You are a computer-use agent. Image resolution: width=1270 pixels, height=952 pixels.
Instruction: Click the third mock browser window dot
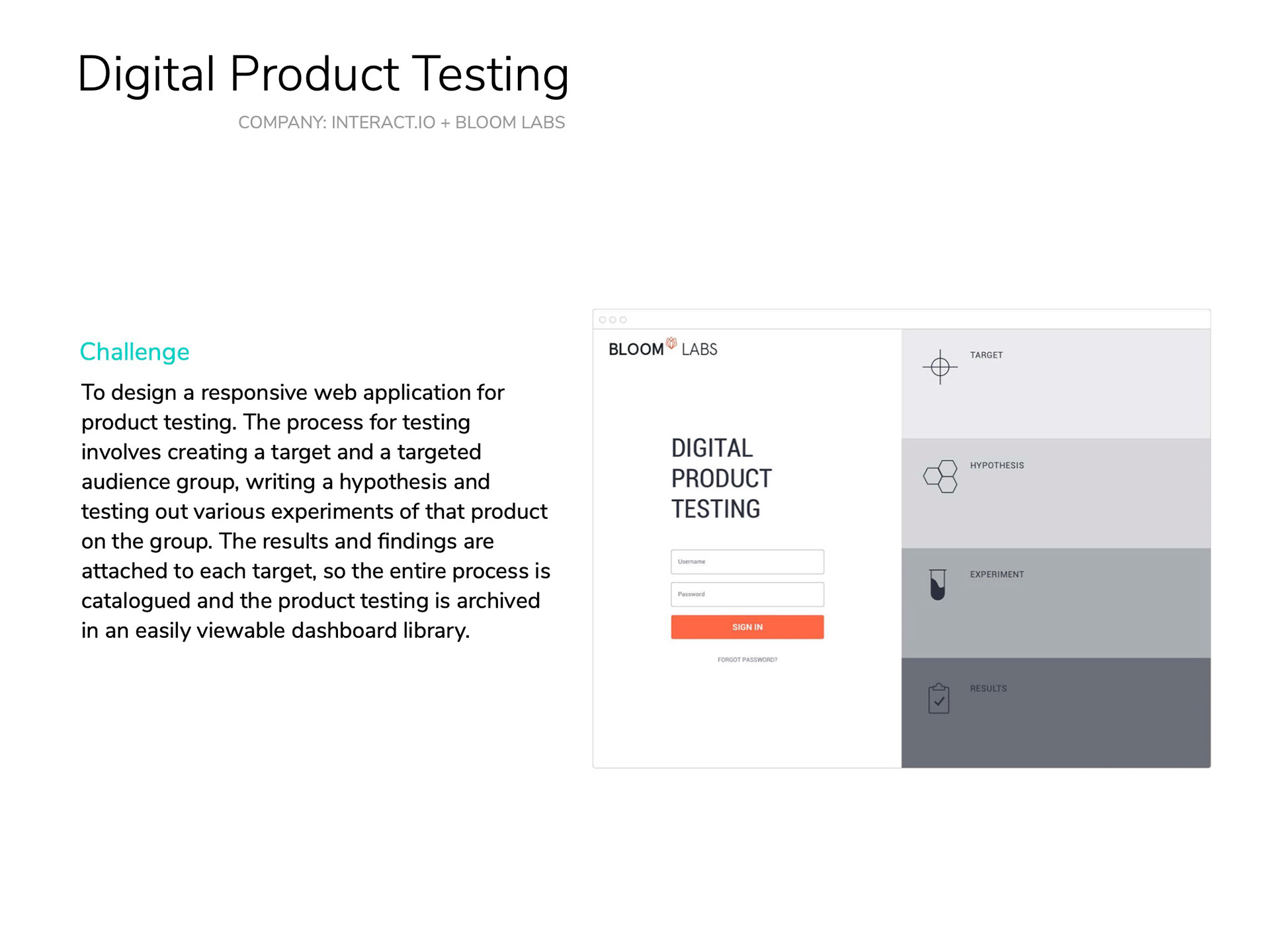tap(623, 320)
